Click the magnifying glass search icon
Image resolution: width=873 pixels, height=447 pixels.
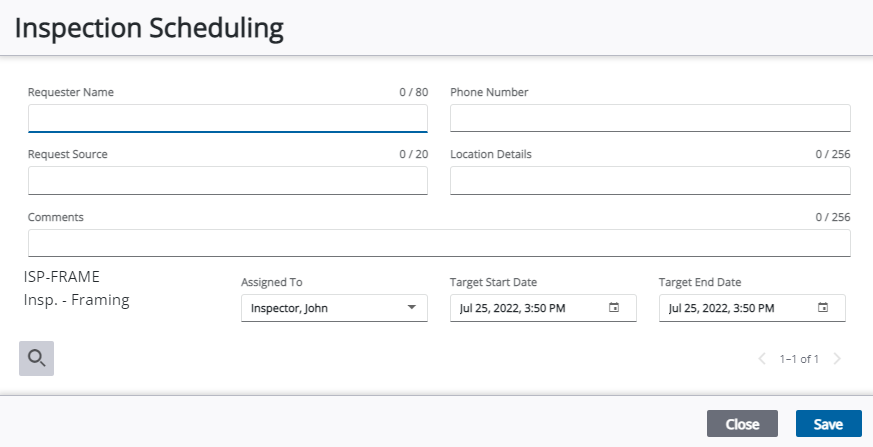coord(36,358)
